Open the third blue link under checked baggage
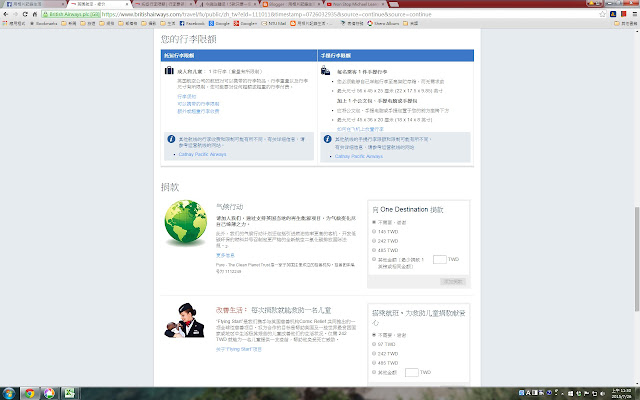The width and height of the screenshot is (640, 400). pyautogui.click(x=198, y=111)
